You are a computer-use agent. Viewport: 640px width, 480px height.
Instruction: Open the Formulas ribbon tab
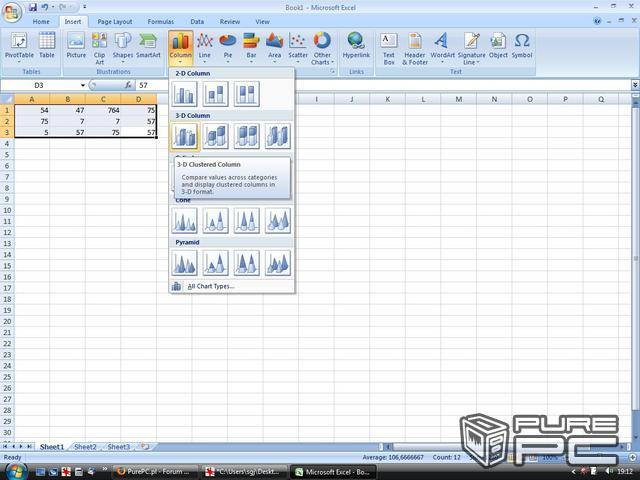160,21
